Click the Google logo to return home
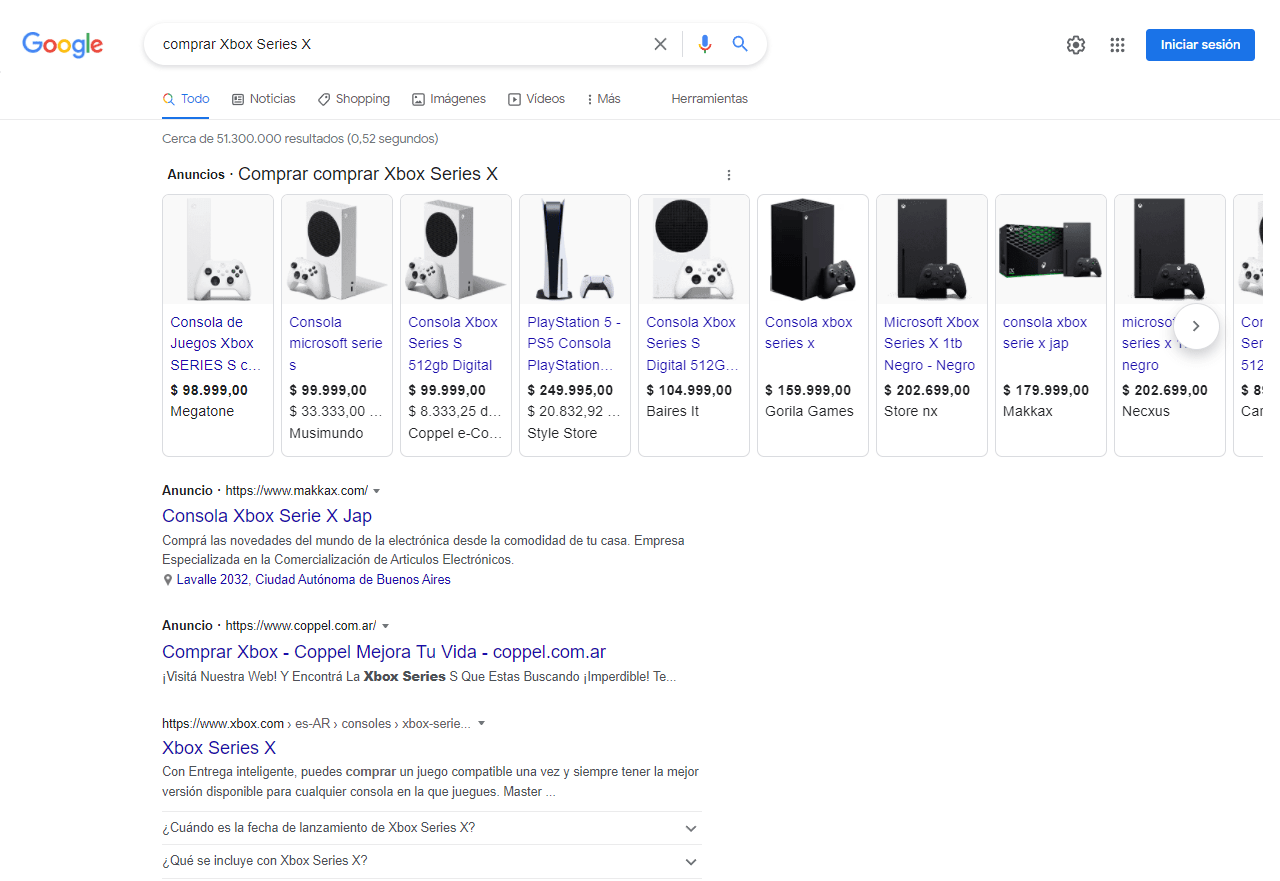Image resolution: width=1280 pixels, height=881 pixels. pyautogui.click(x=62, y=44)
